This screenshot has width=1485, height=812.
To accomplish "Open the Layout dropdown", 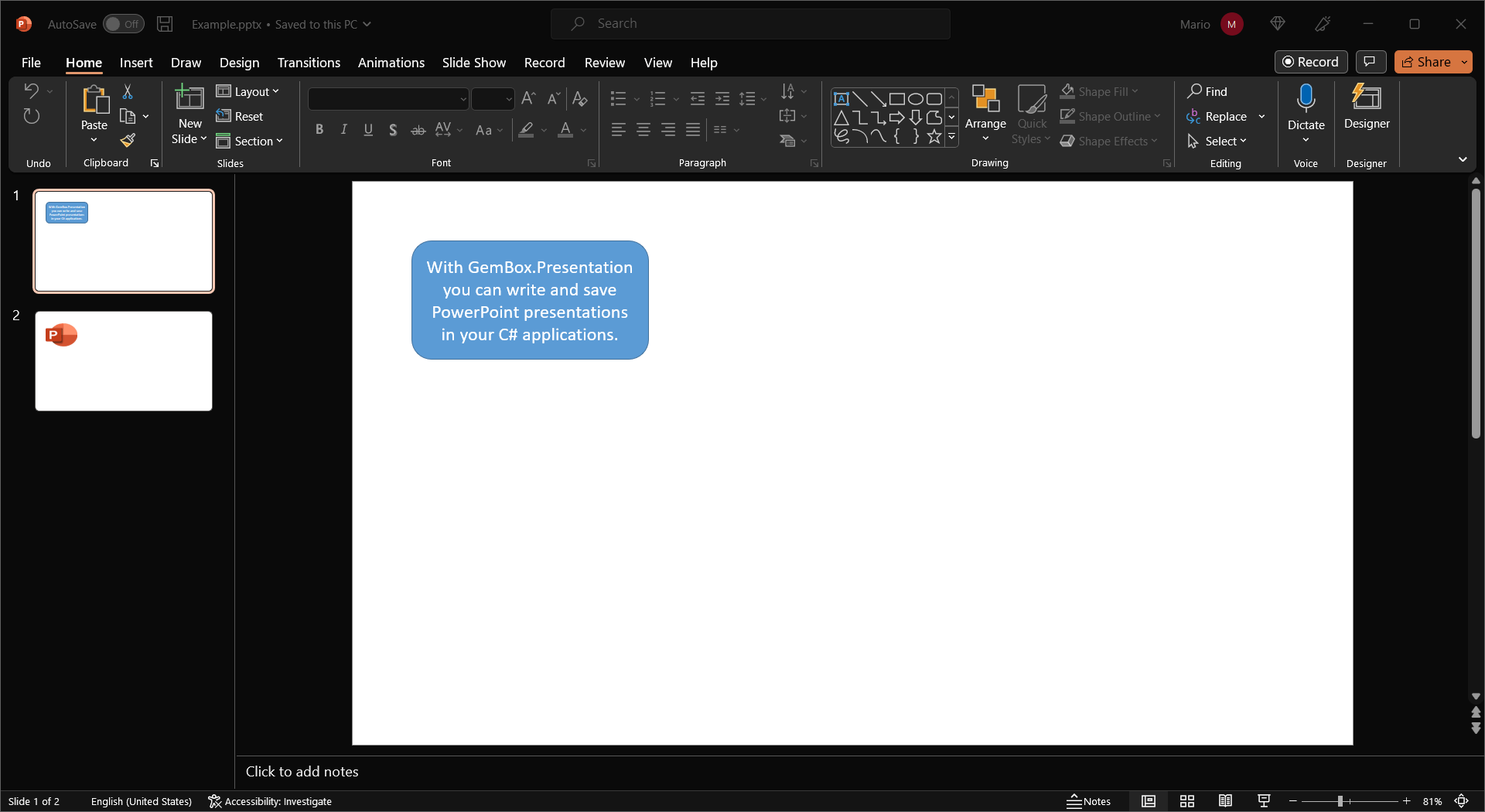I will (247, 92).
